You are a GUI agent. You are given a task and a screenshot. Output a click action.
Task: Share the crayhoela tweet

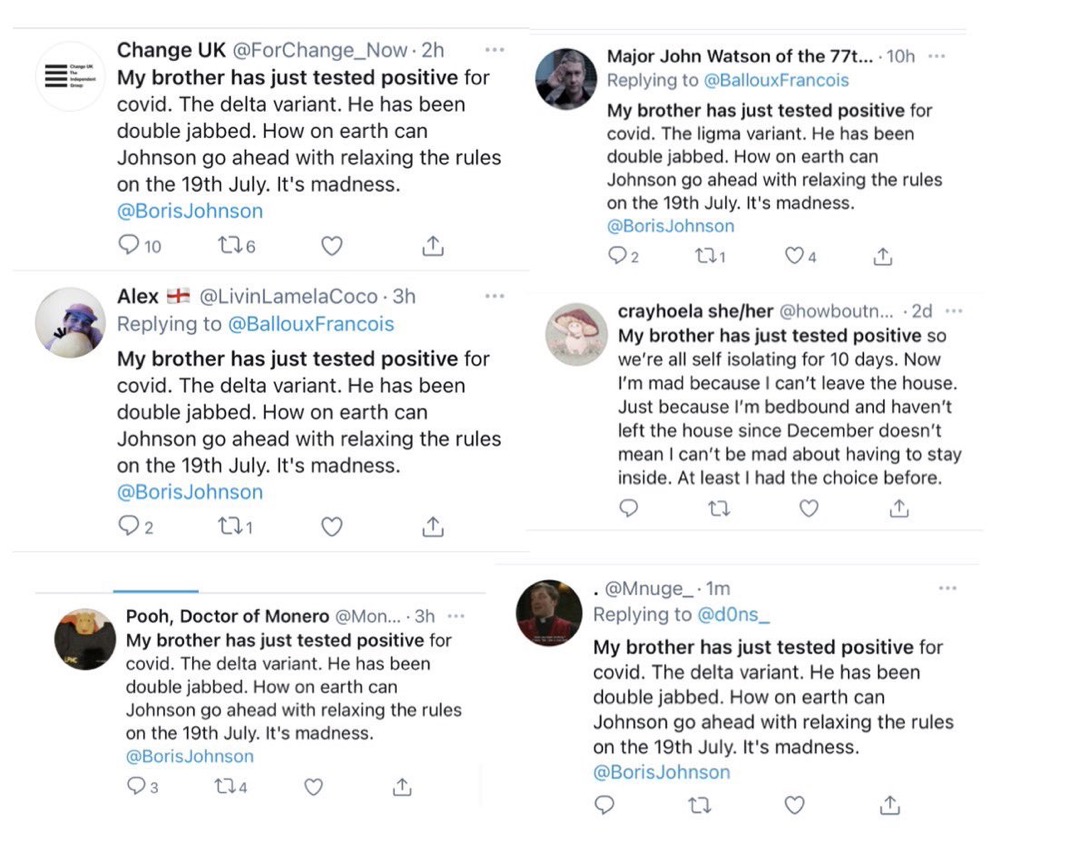pyautogui.click(x=899, y=509)
